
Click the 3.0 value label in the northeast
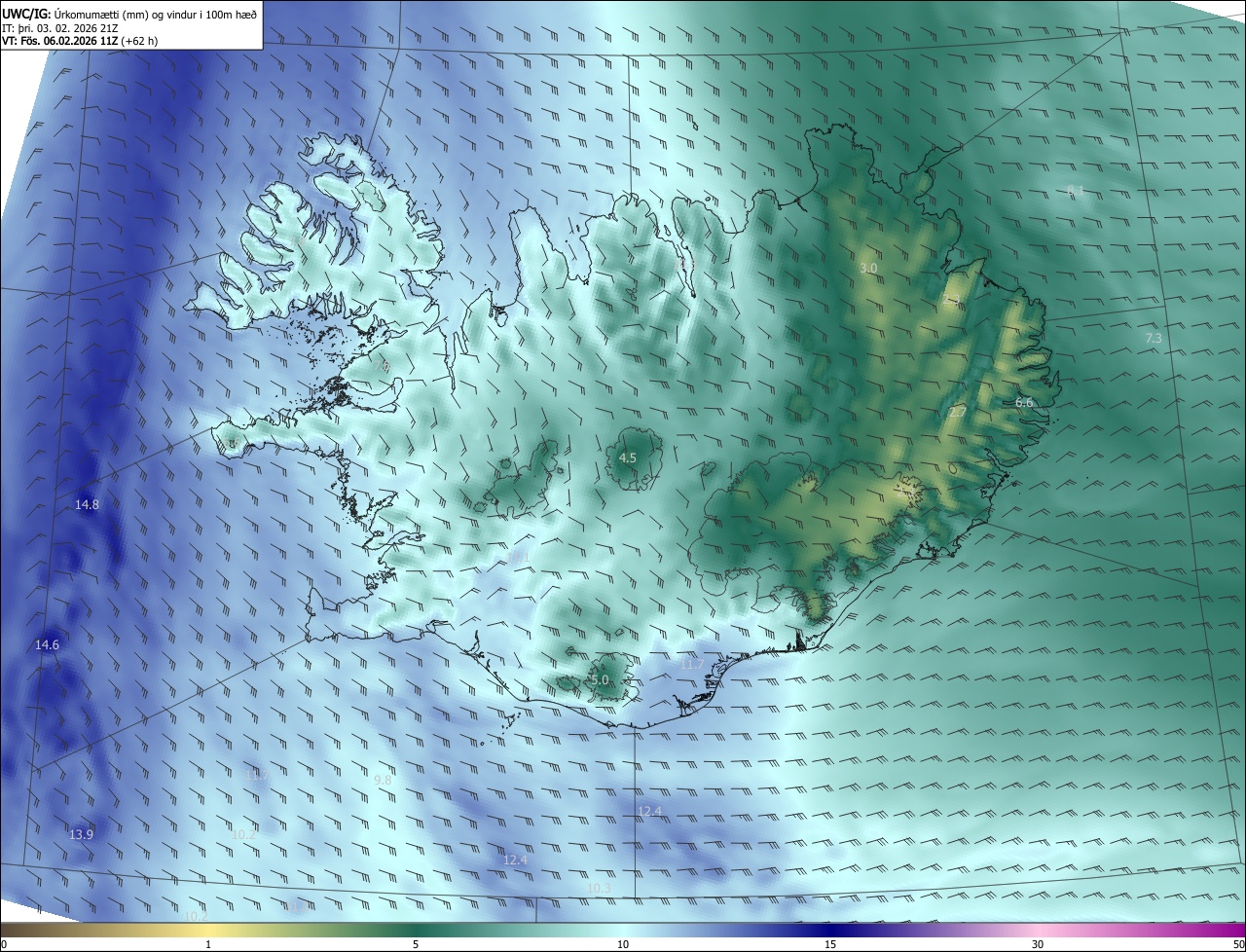(x=868, y=268)
